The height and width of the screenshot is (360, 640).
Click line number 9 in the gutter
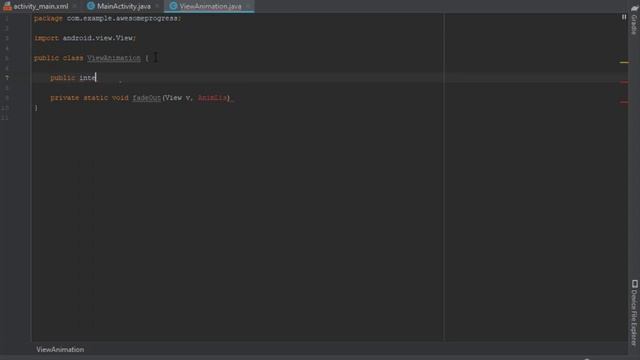(x=7, y=98)
